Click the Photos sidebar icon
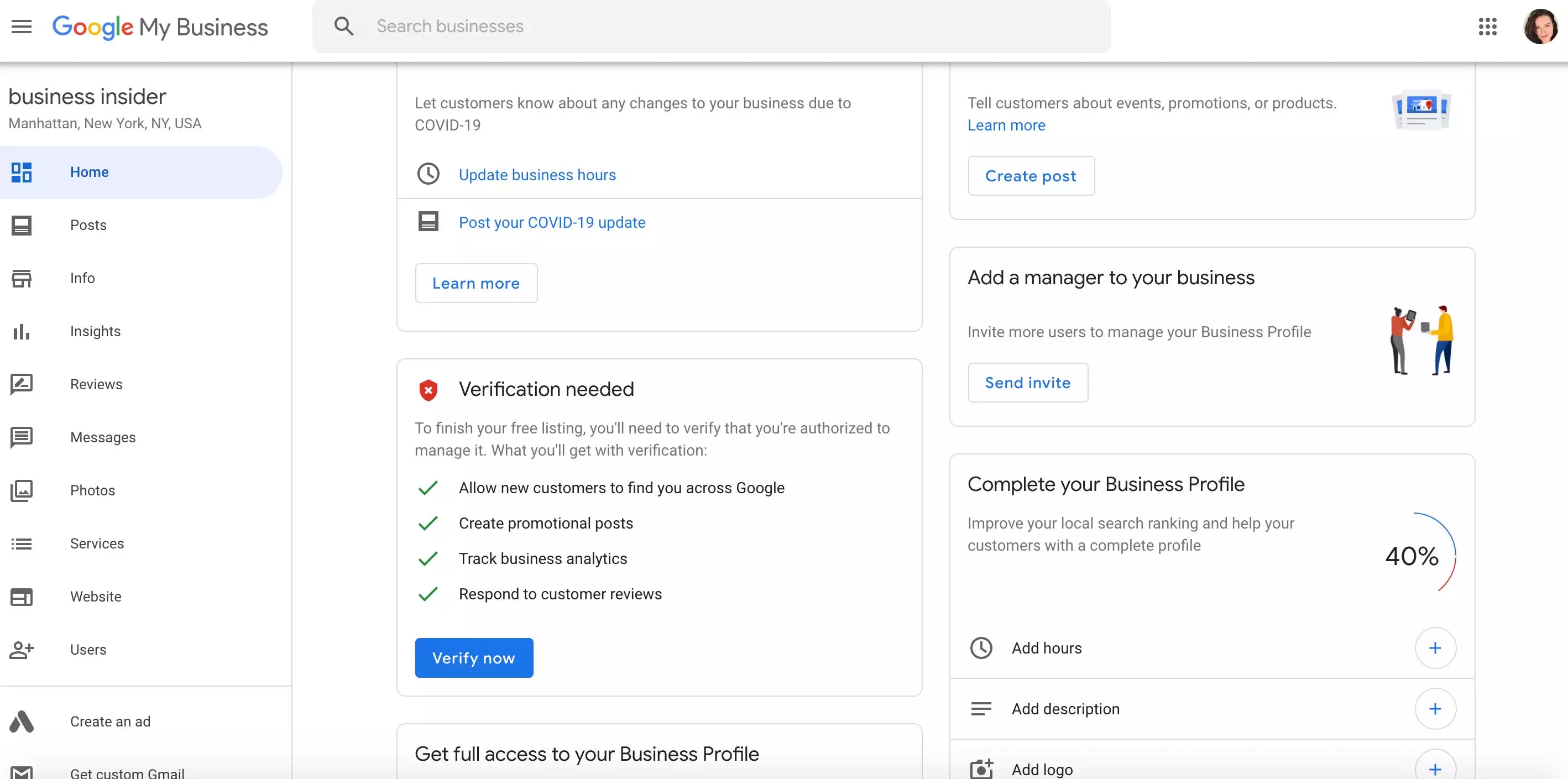The width and height of the screenshot is (1568, 779). pyautogui.click(x=22, y=490)
